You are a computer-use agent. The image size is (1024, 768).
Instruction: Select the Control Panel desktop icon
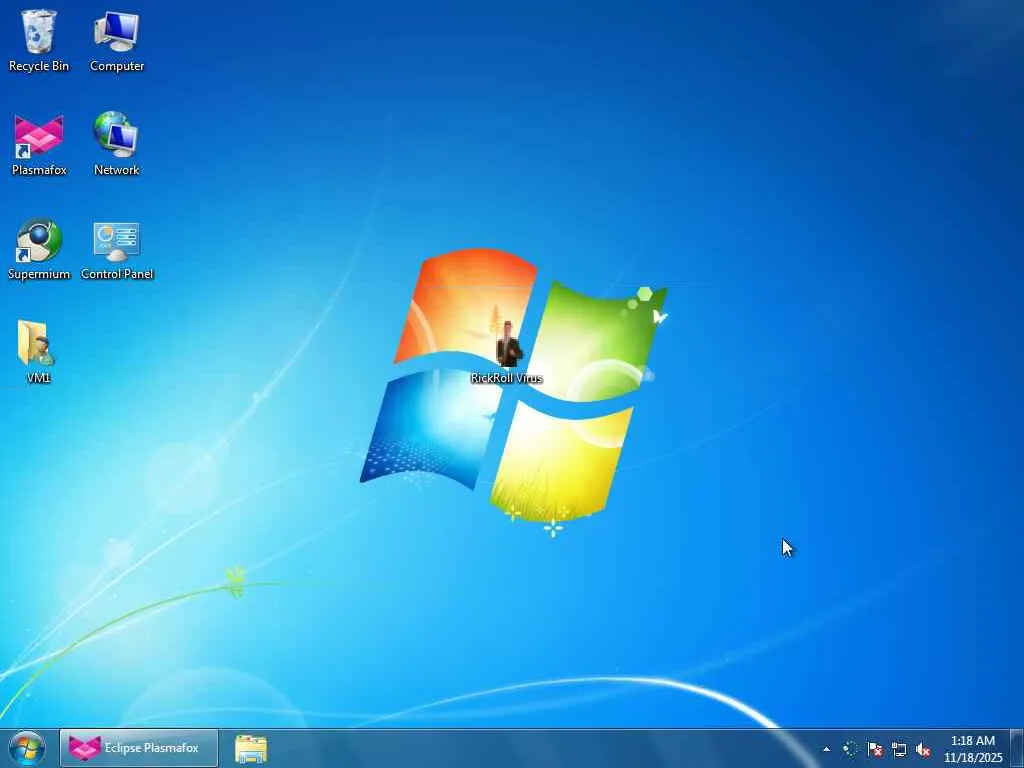117,249
